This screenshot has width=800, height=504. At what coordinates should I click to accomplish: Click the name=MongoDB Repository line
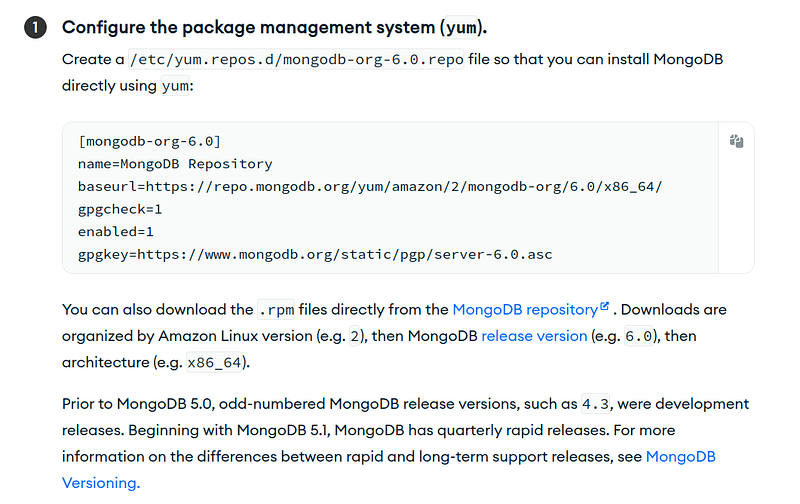click(x=175, y=164)
